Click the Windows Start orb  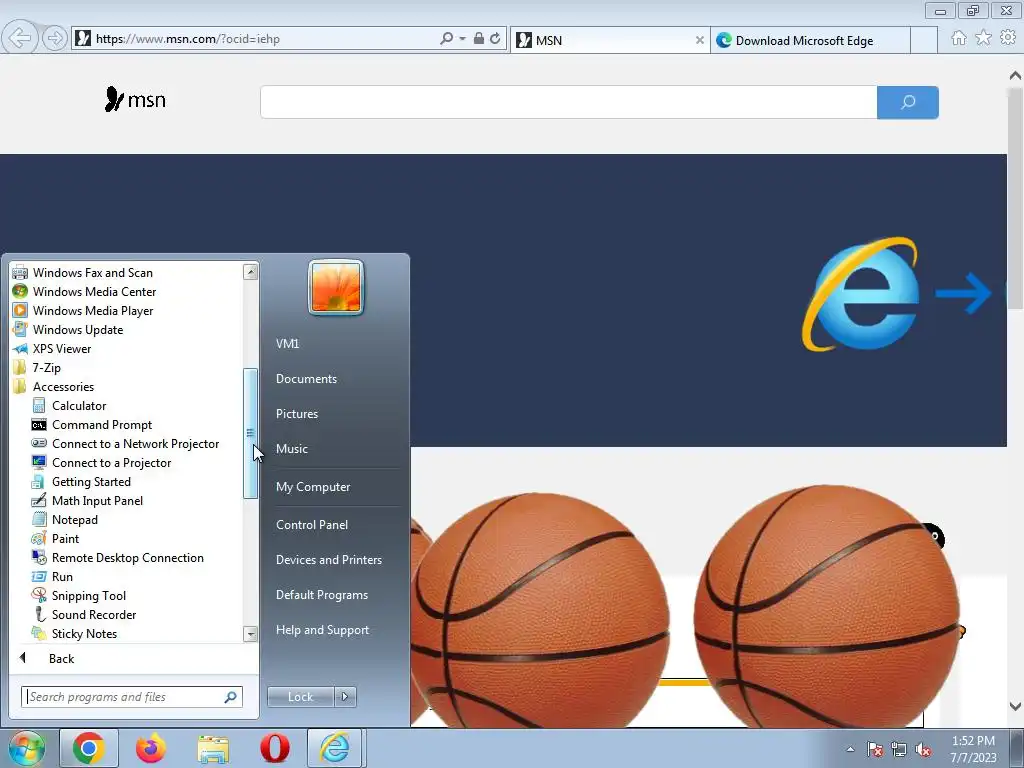tap(27, 748)
